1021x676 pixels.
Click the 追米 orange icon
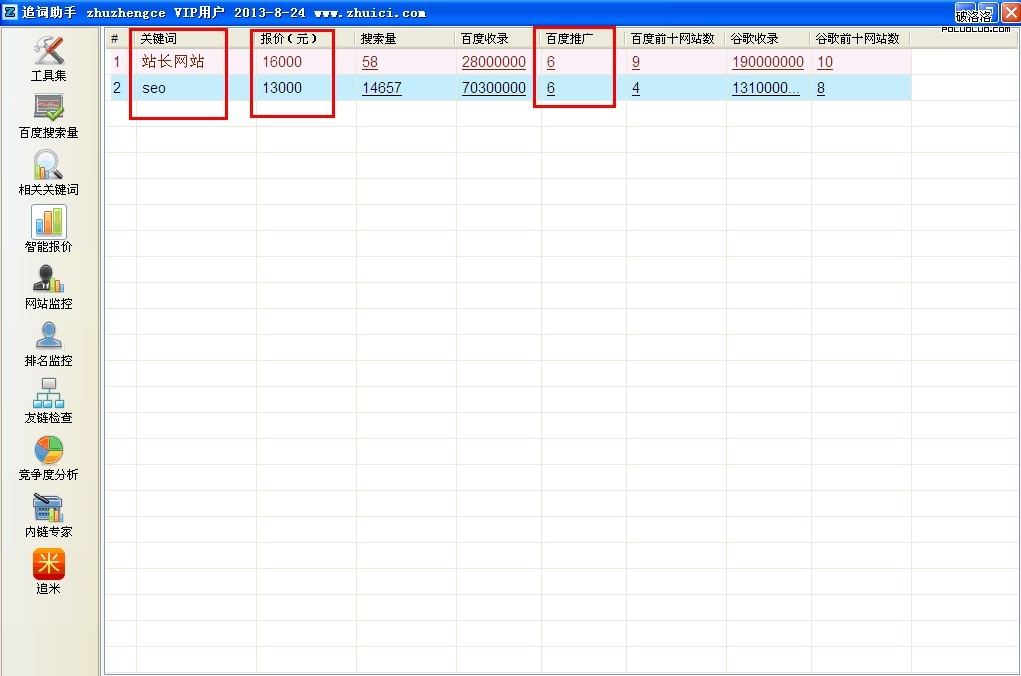48,569
